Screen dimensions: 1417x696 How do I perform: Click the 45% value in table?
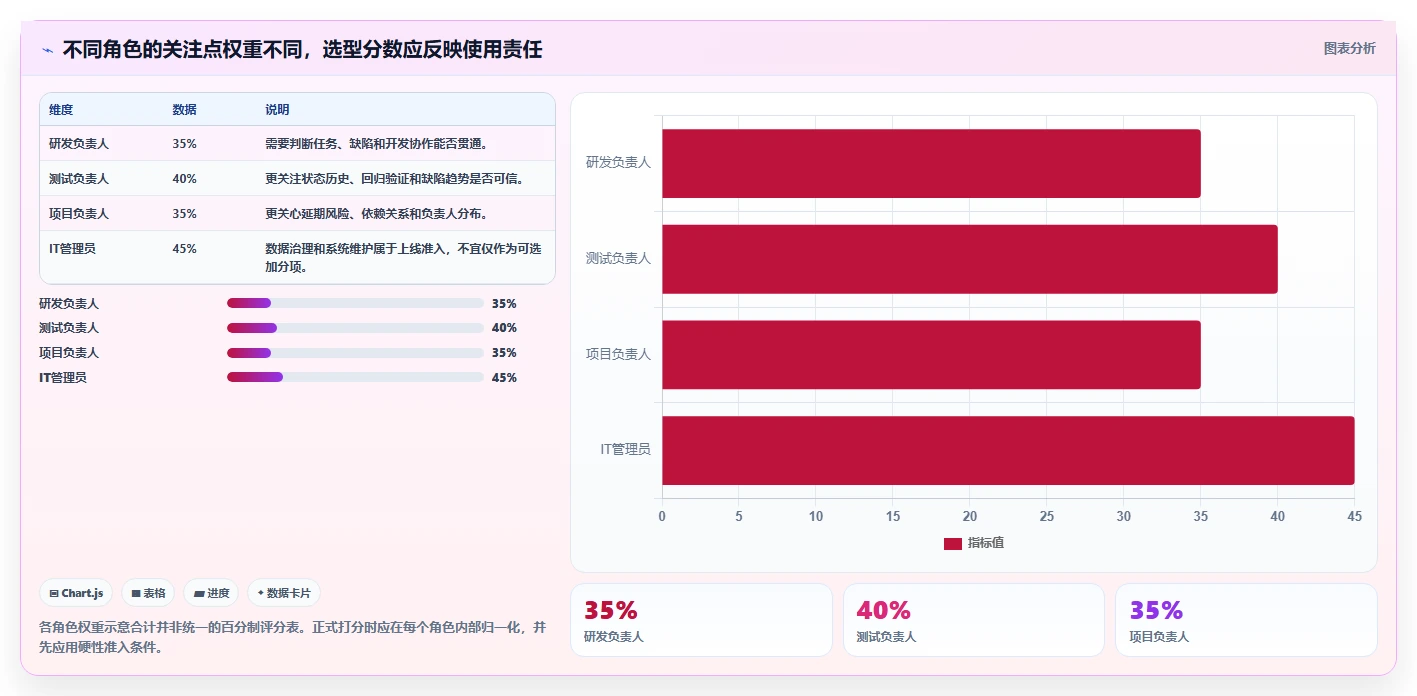(x=184, y=249)
